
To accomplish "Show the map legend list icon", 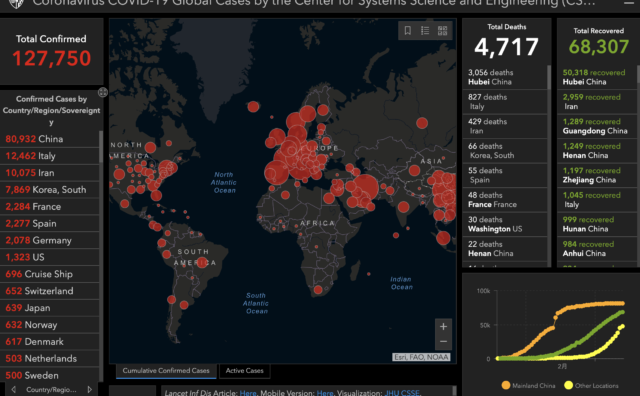I will pos(425,31).
